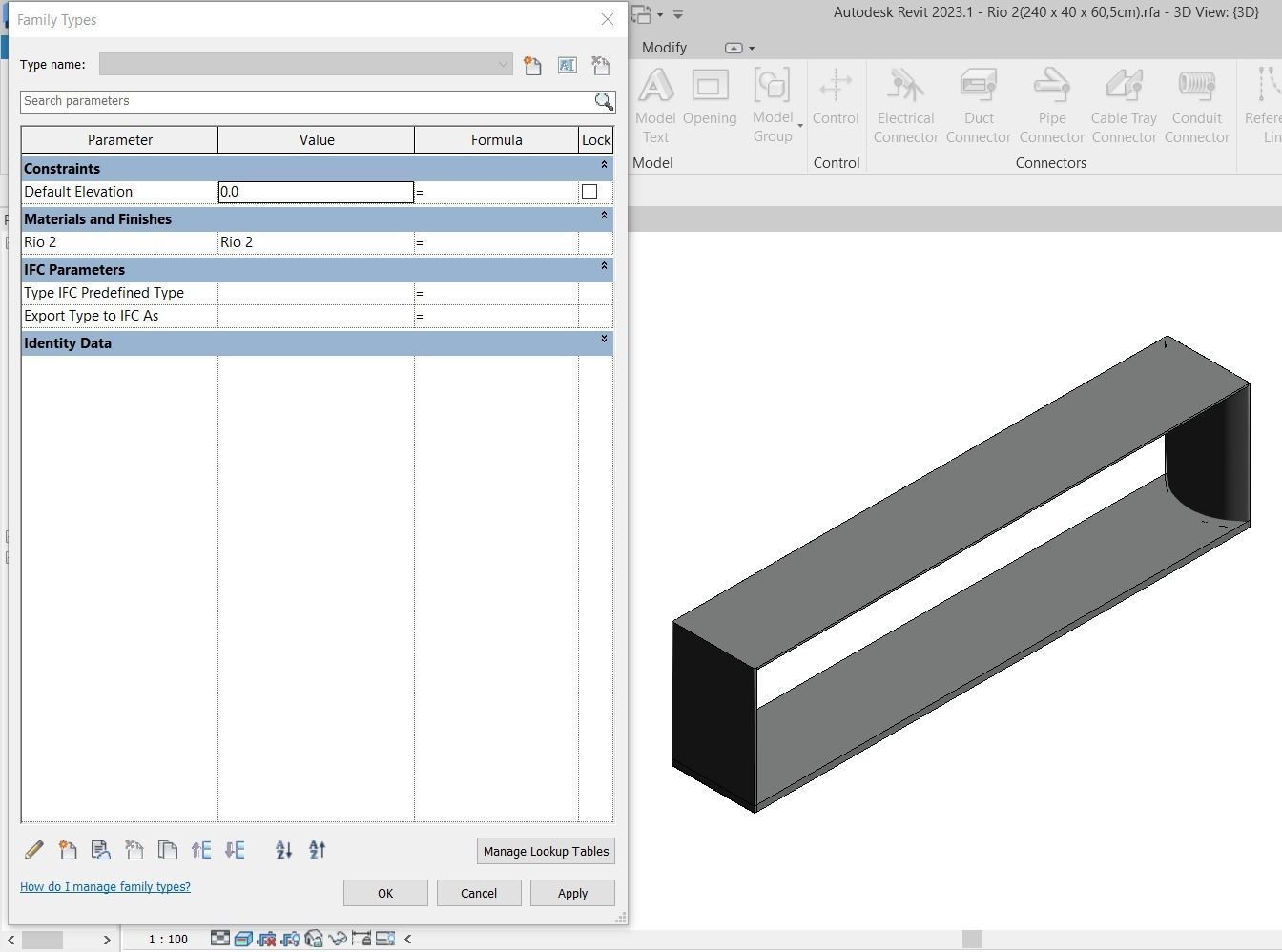Click the Cable Tray Connector tool
This screenshot has width=1282, height=952.
point(1125,105)
